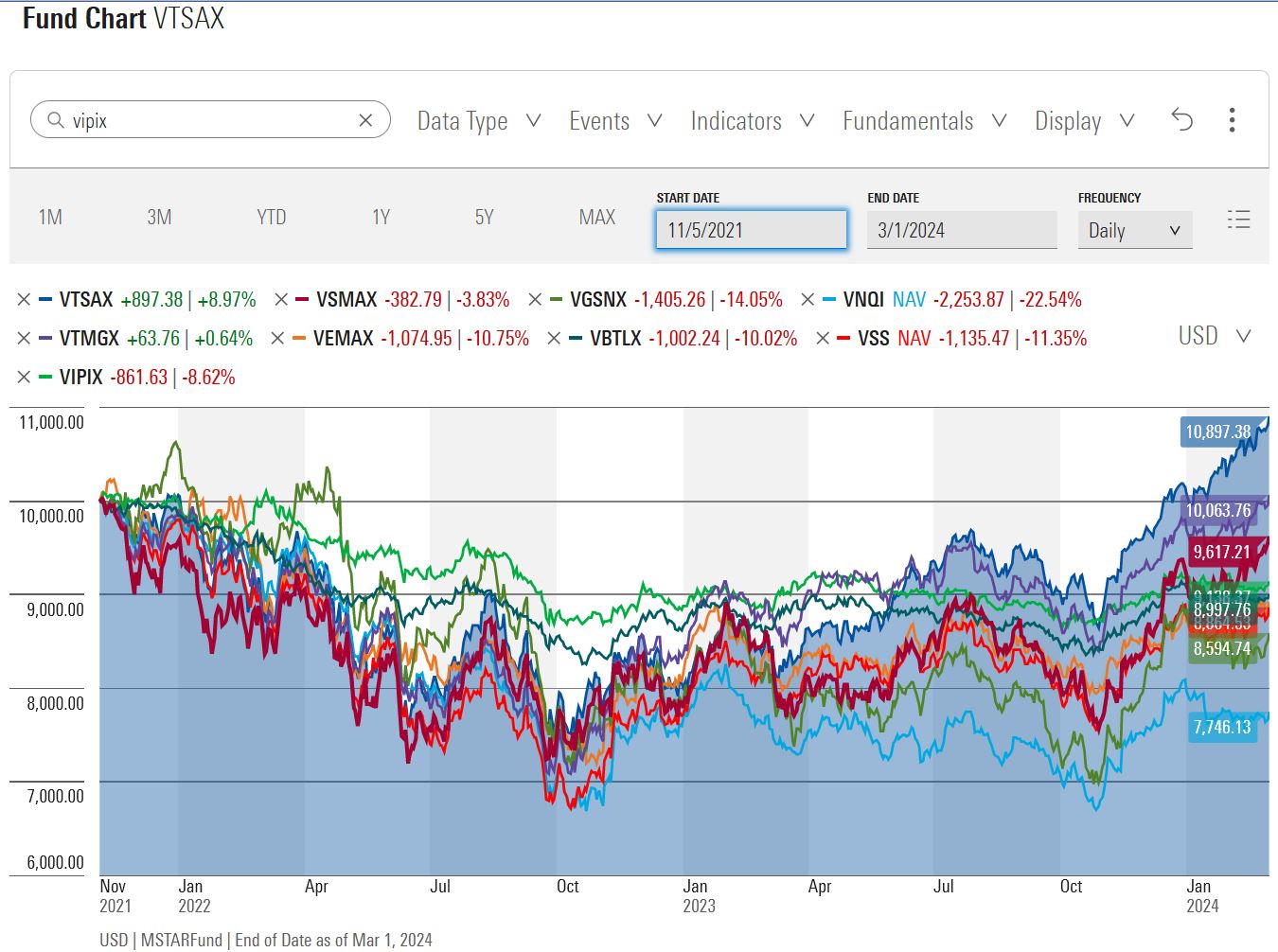The width and height of the screenshot is (1278, 952).
Task: Open the Fundamentals menu
Action: tap(924, 121)
